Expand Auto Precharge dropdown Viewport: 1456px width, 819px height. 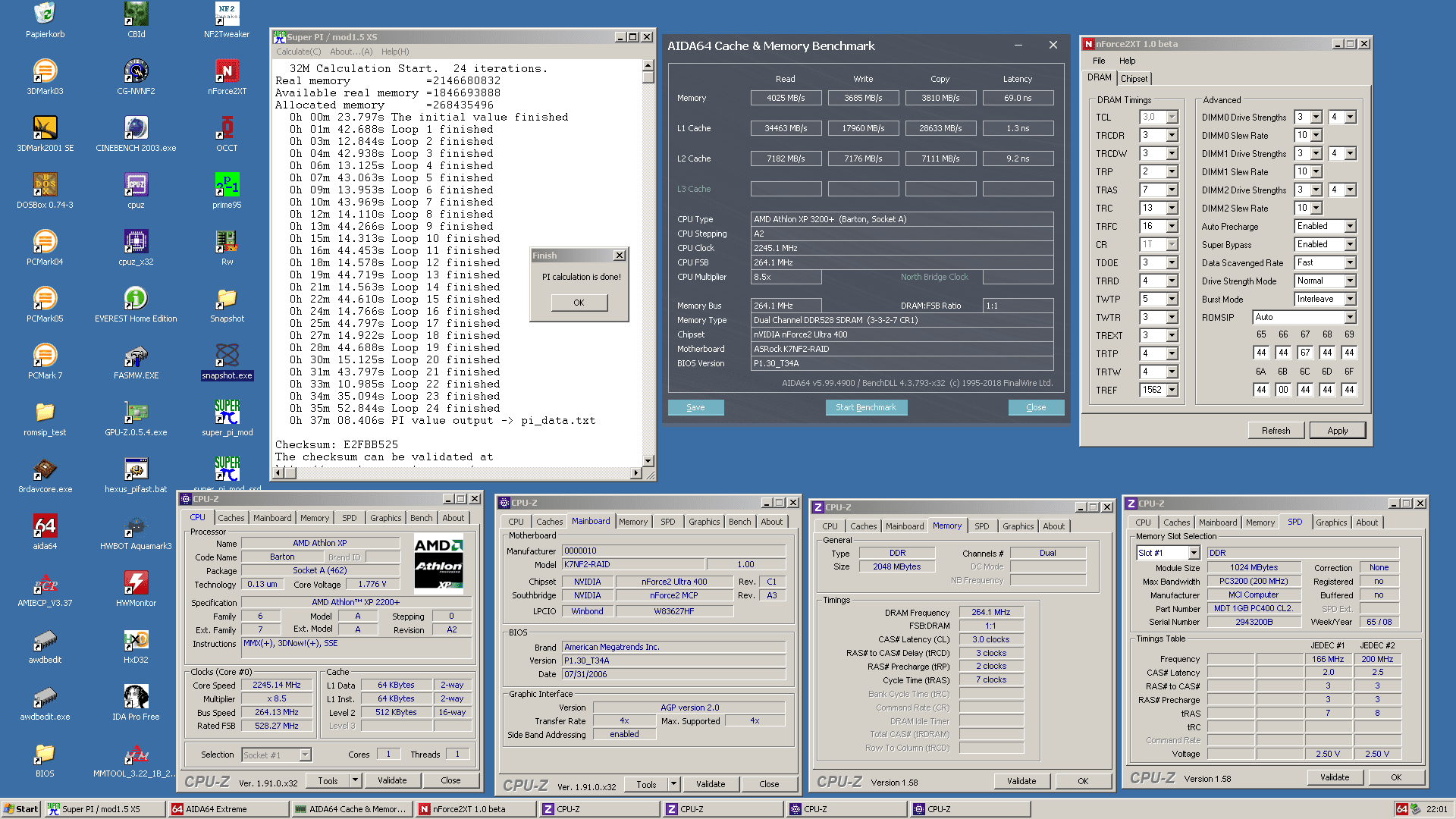tap(1350, 226)
